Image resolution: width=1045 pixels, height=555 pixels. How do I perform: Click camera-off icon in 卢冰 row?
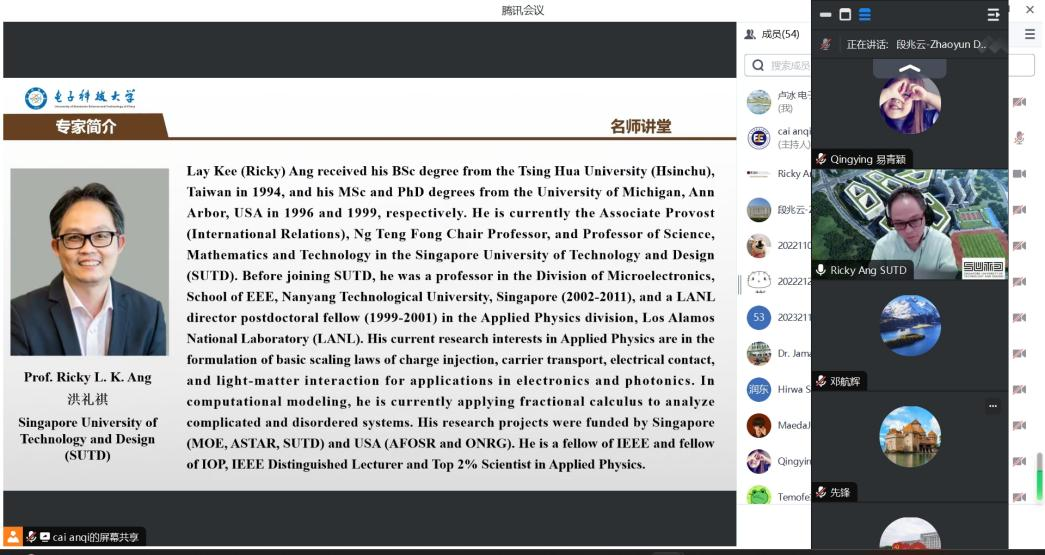pos(1019,102)
